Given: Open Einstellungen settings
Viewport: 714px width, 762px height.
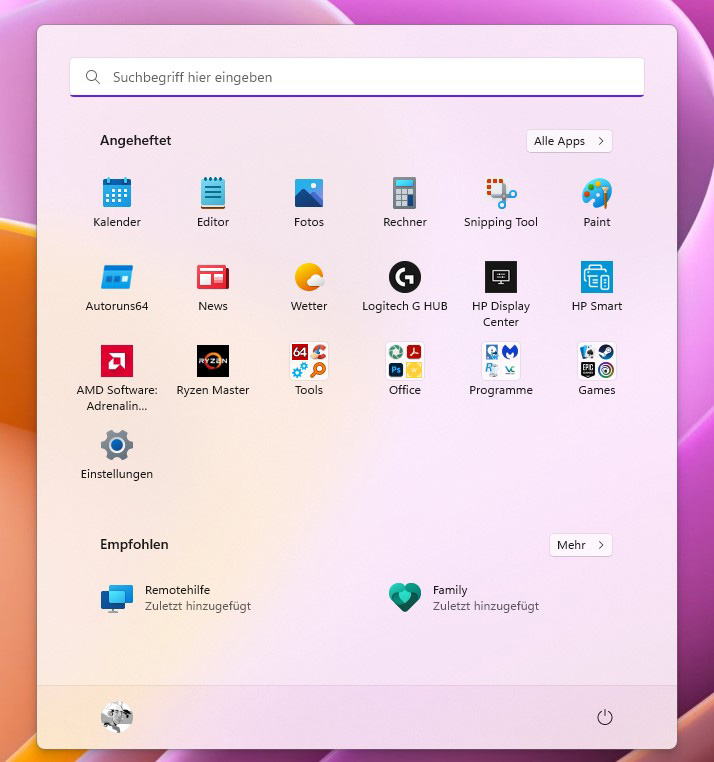Looking at the screenshot, I should click(117, 454).
